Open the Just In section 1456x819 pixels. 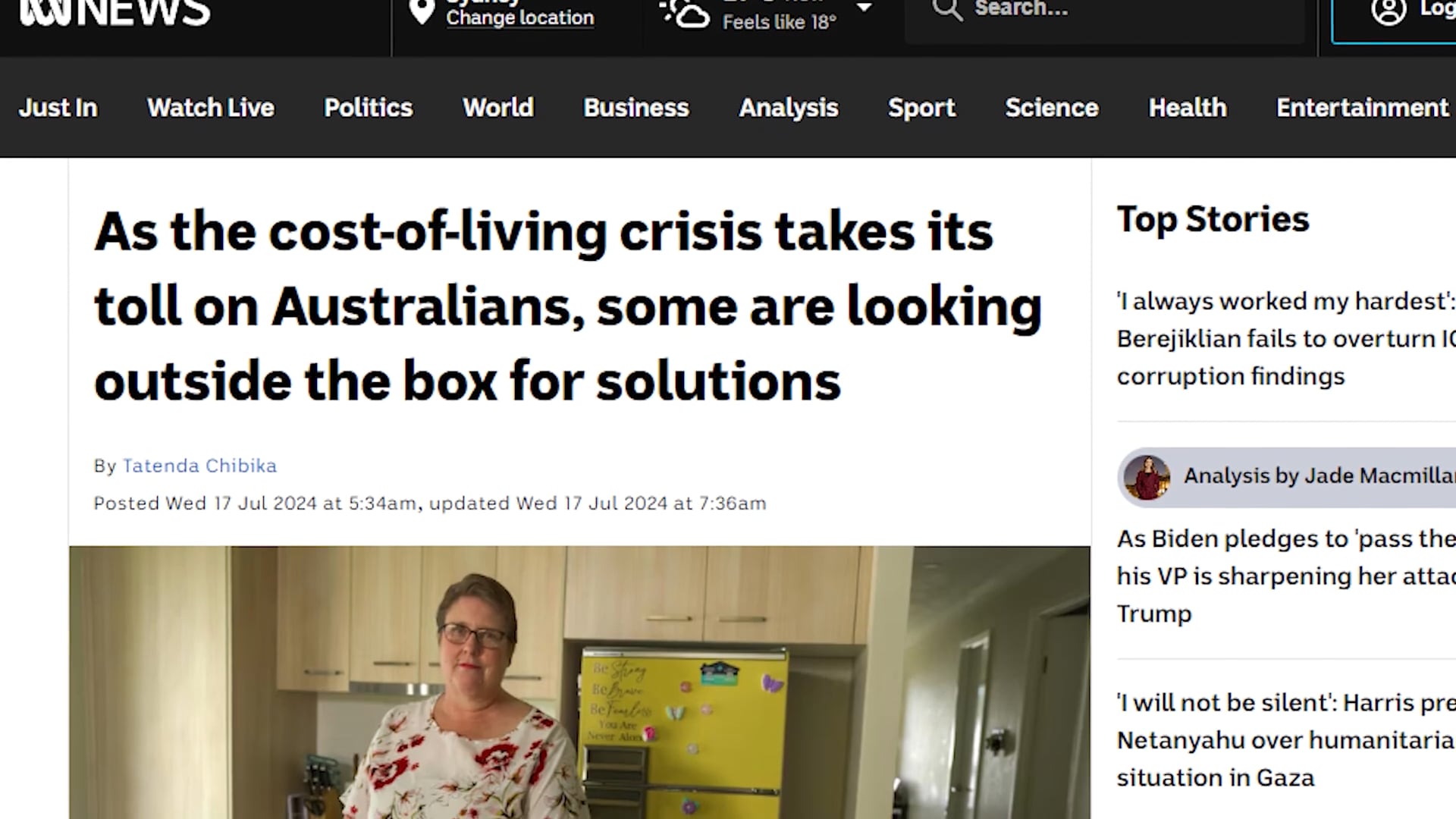(x=58, y=108)
